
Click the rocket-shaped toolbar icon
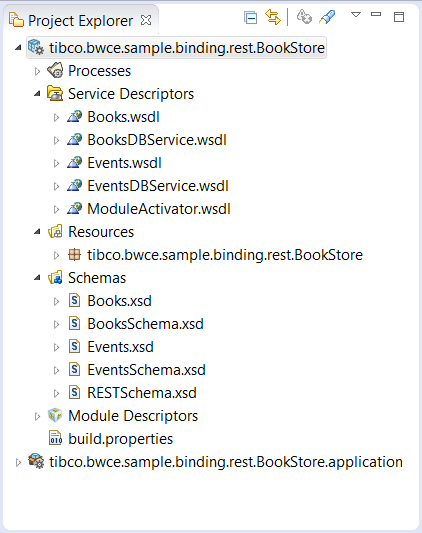[327, 17]
